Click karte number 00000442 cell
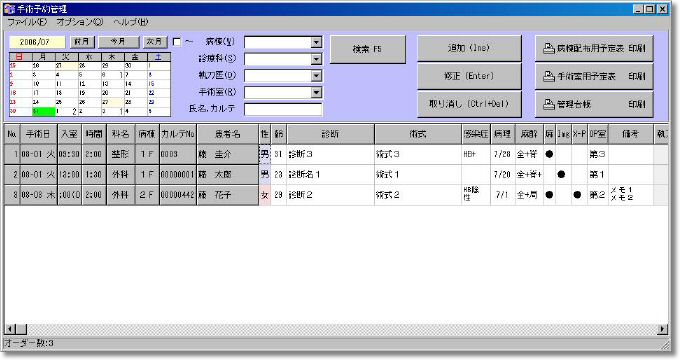Viewport: 680px width, 360px height. [178, 195]
